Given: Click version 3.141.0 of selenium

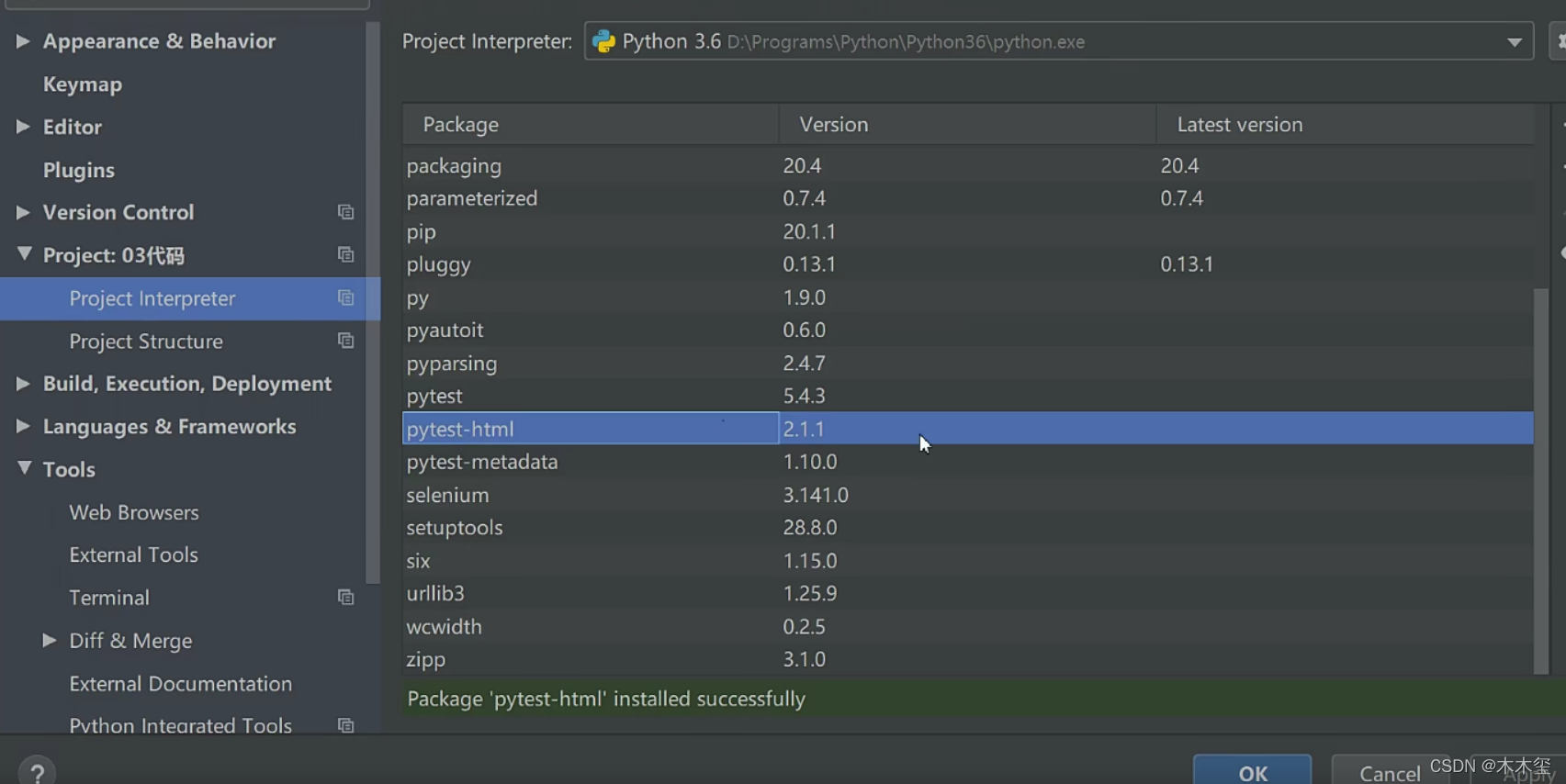Looking at the screenshot, I should pos(816,495).
